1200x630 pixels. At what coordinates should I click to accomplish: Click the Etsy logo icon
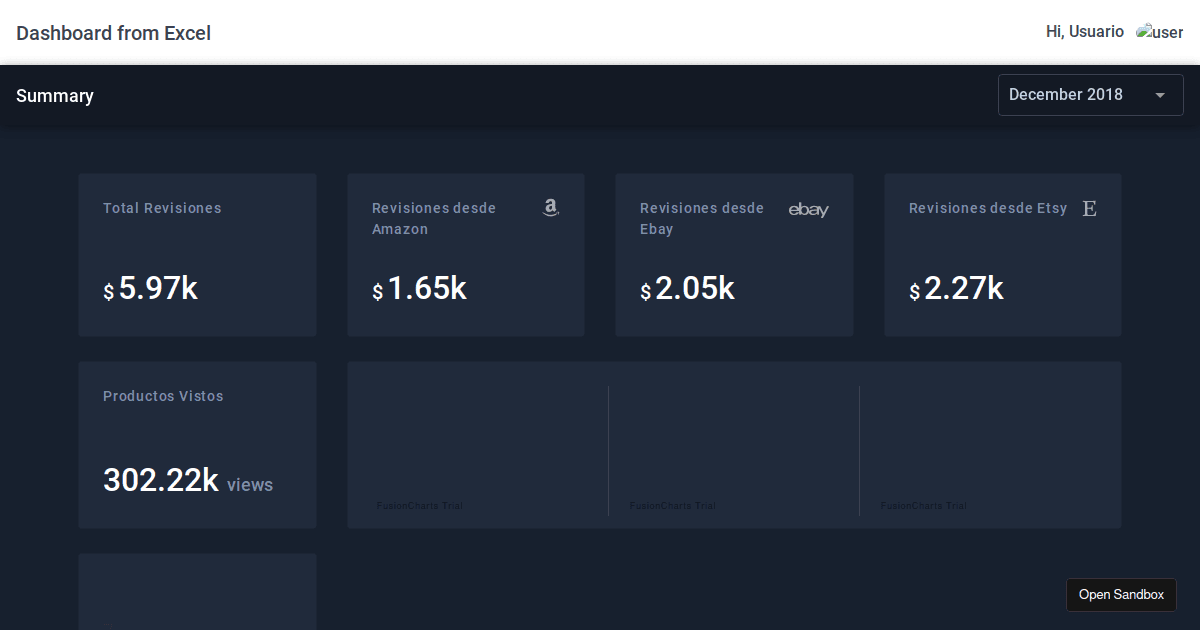coord(1089,208)
